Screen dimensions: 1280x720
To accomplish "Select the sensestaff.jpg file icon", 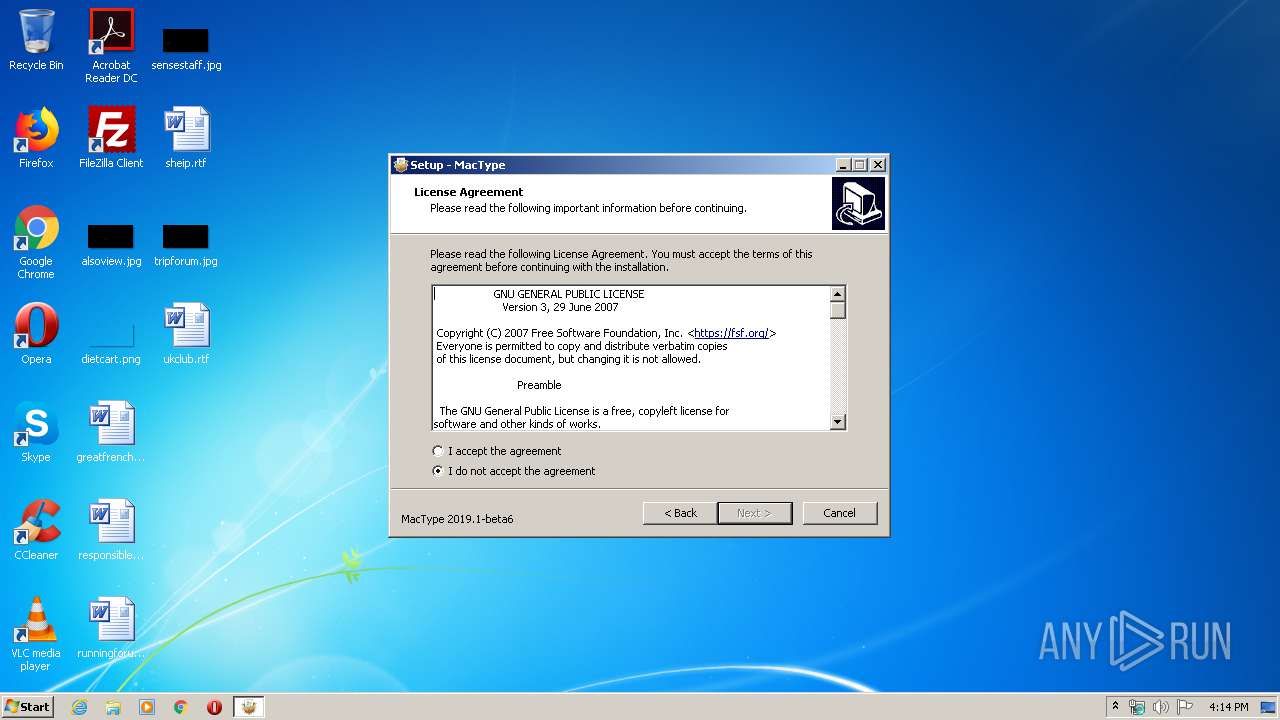I will (x=186, y=48).
